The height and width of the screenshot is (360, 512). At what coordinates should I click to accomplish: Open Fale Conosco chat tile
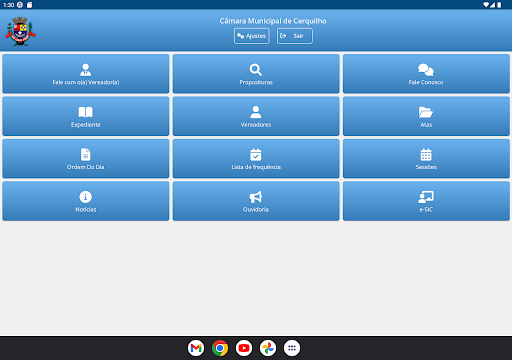426,74
